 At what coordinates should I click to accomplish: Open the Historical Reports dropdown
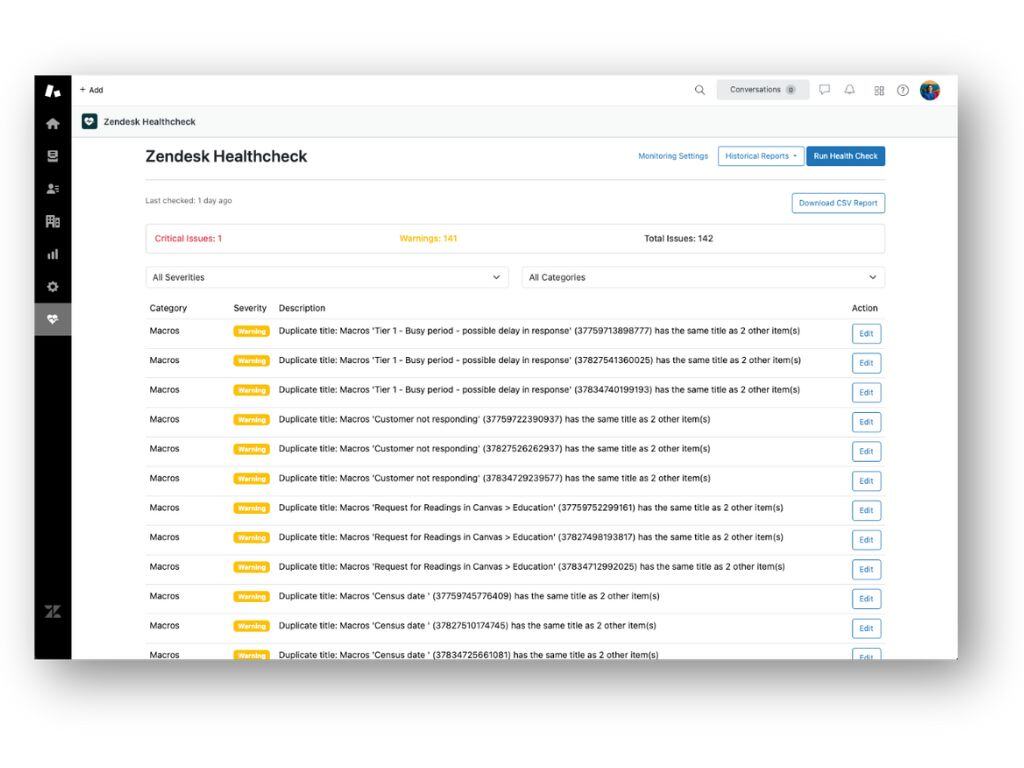click(x=761, y=156)
